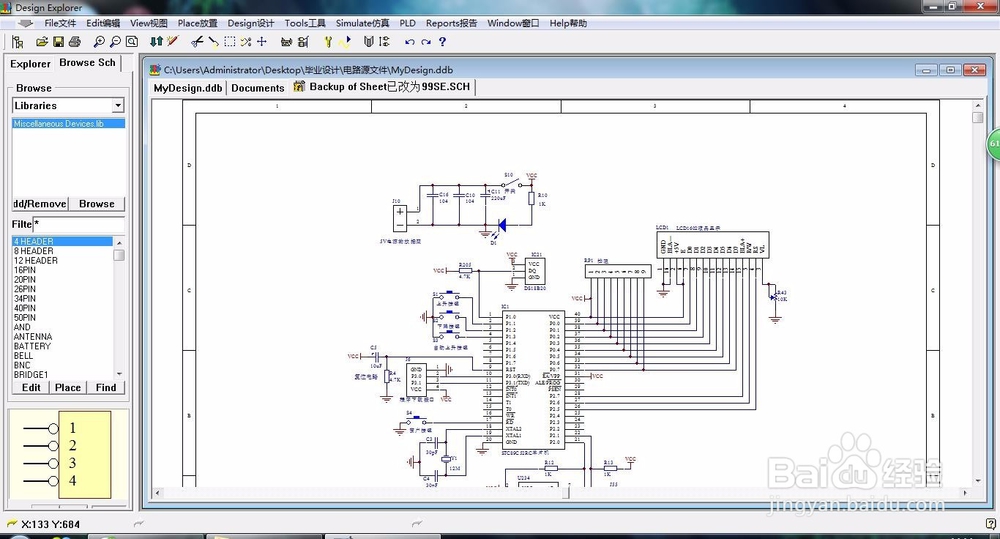Click the component list scrollbar thumb

point(119,255)
